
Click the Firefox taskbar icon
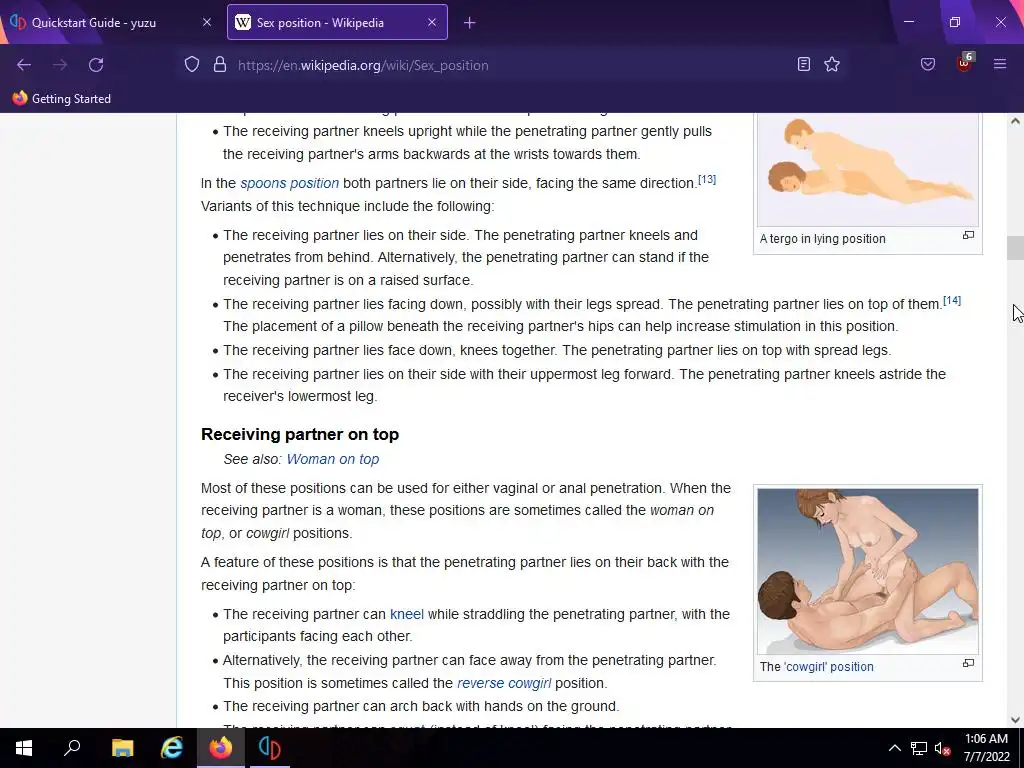click(221, 748)
